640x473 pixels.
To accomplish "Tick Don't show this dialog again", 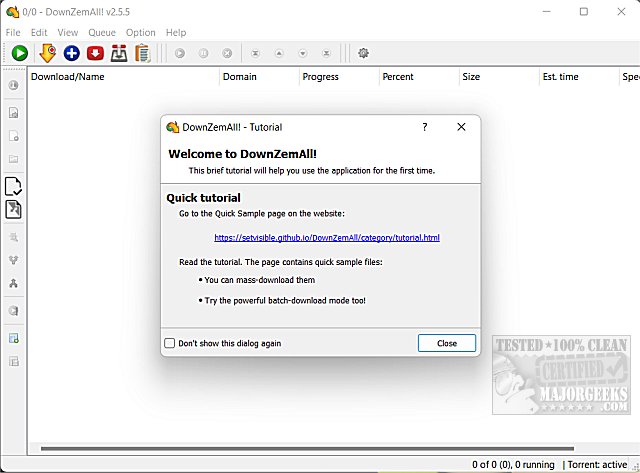I will pos(169,343).
